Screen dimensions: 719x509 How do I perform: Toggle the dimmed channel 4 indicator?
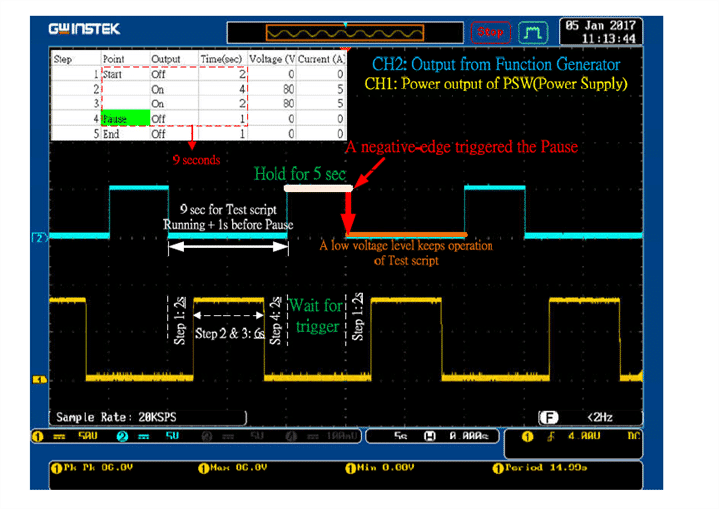(x=300, y=437)
